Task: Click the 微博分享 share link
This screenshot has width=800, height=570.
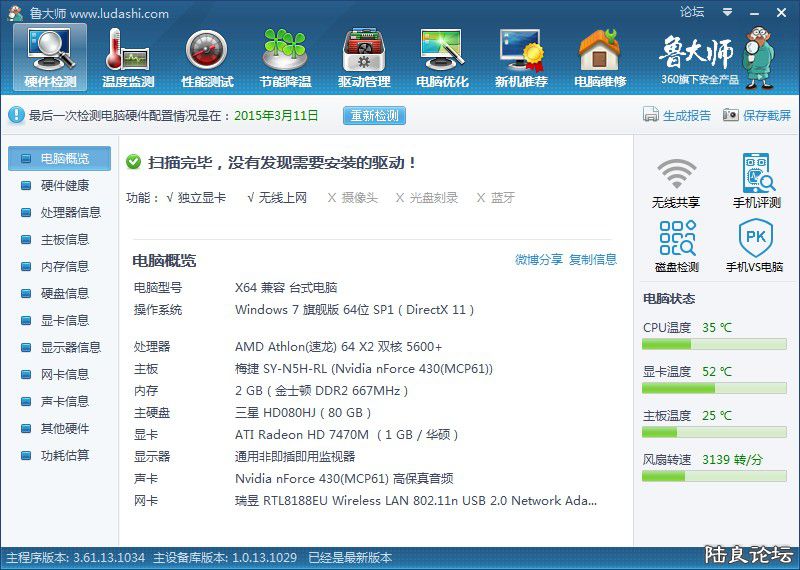Action: coord(539,260)
